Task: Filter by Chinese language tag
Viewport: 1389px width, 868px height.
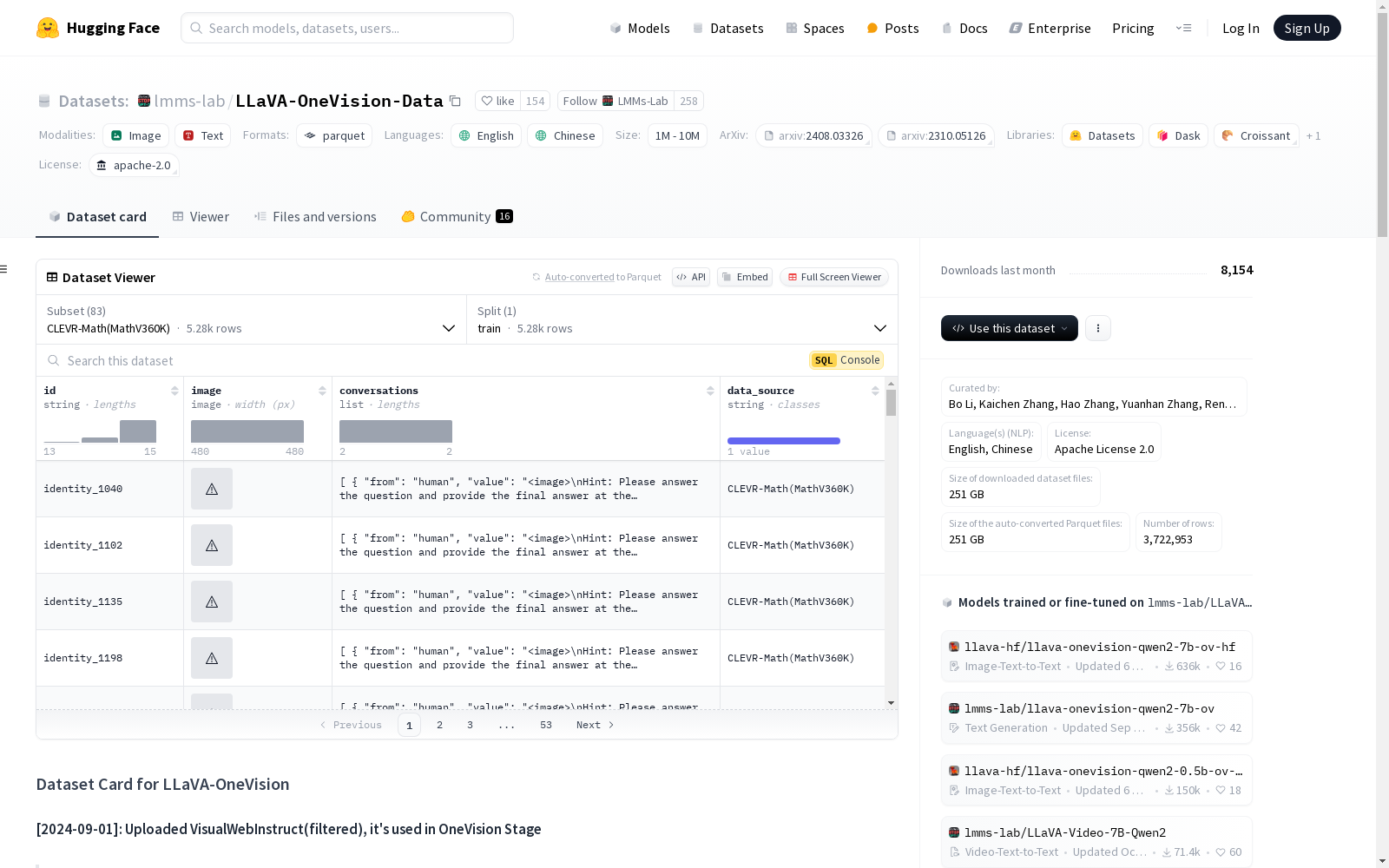Action: click(x=565, y=135)
